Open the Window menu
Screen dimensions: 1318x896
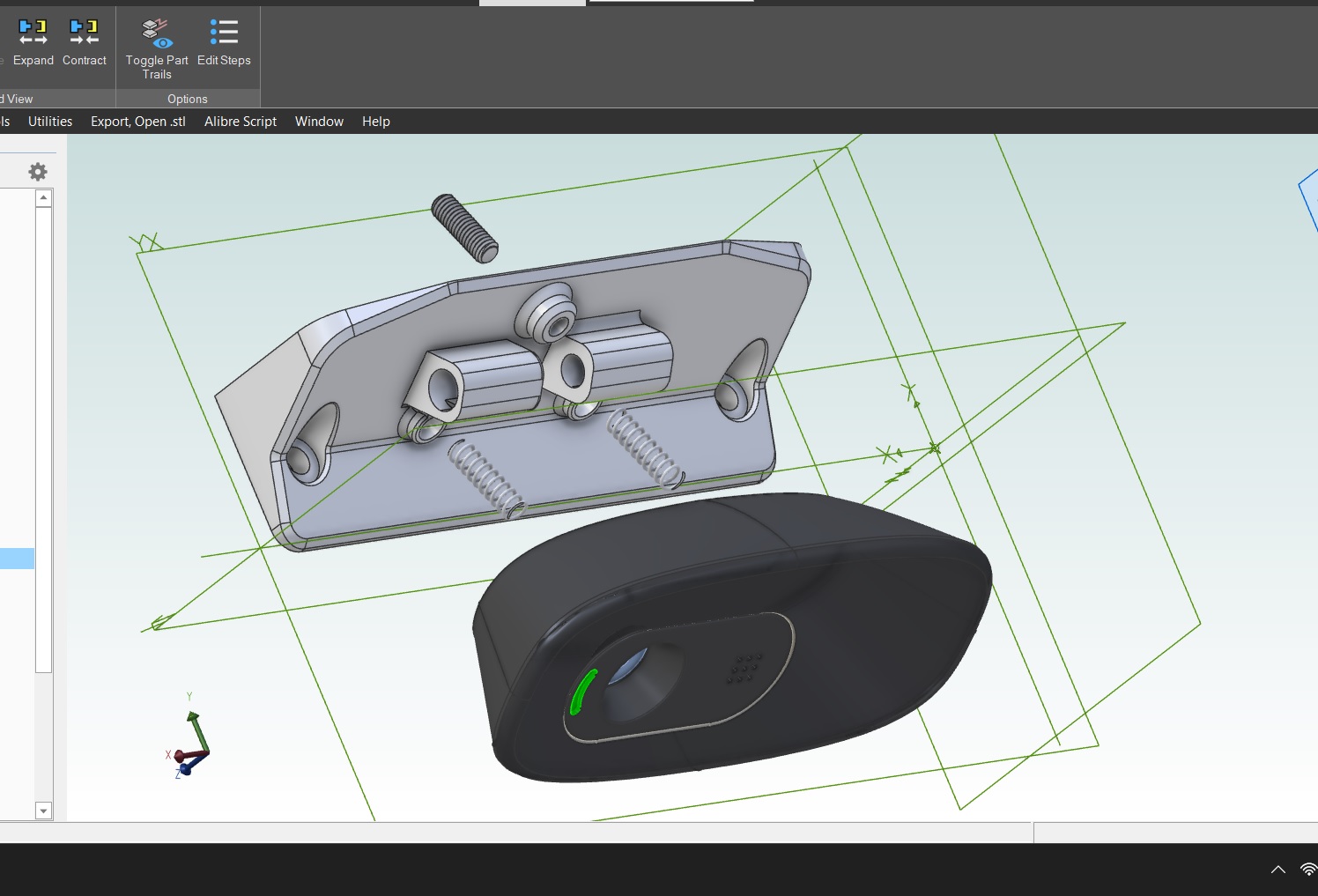pyautogui.click(x=319, y=122)
